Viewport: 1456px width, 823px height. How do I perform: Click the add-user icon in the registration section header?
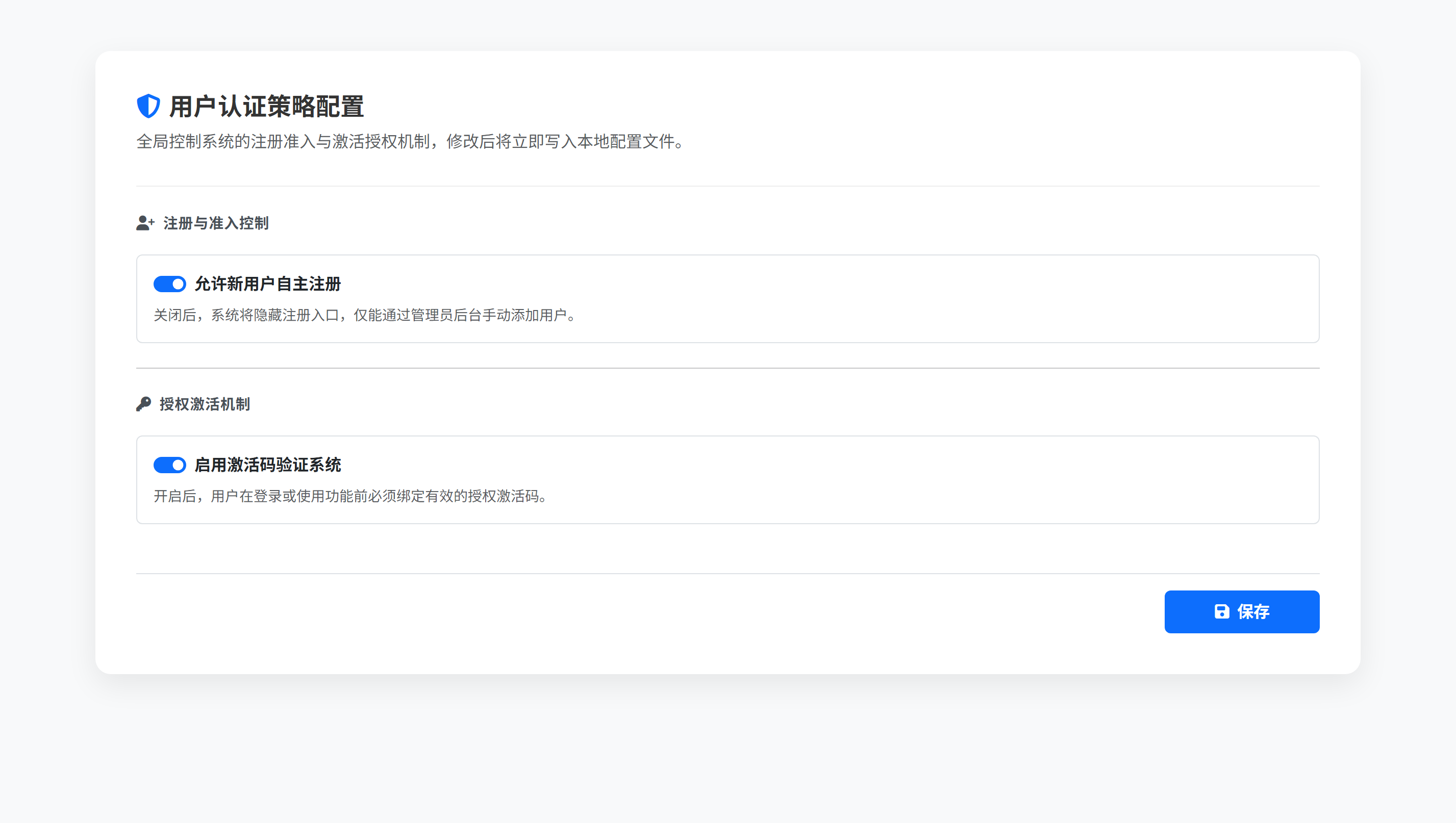pyautogui.click(x=145, y=223)
